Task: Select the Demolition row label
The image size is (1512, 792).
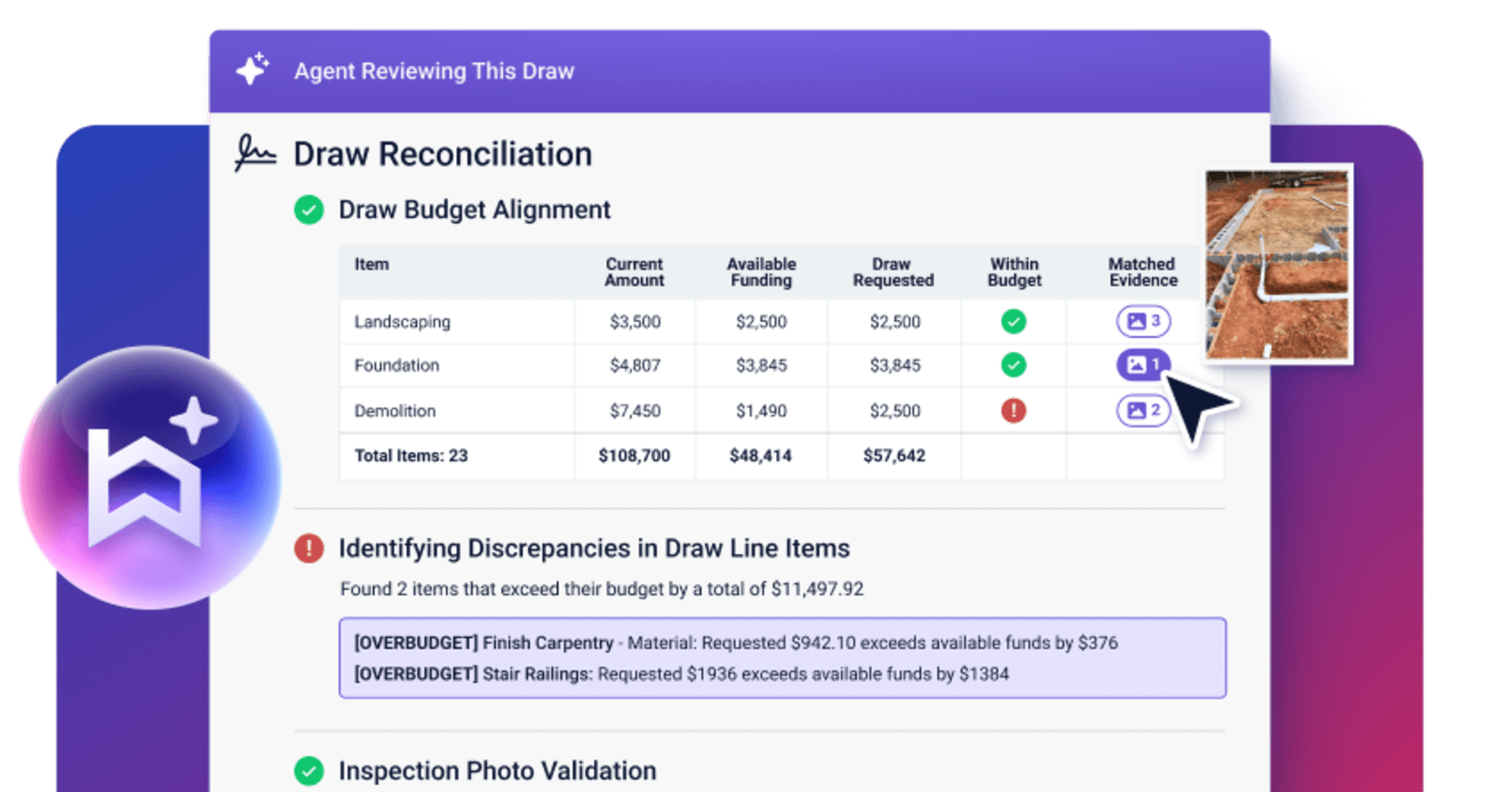Action: pos(395,411)
